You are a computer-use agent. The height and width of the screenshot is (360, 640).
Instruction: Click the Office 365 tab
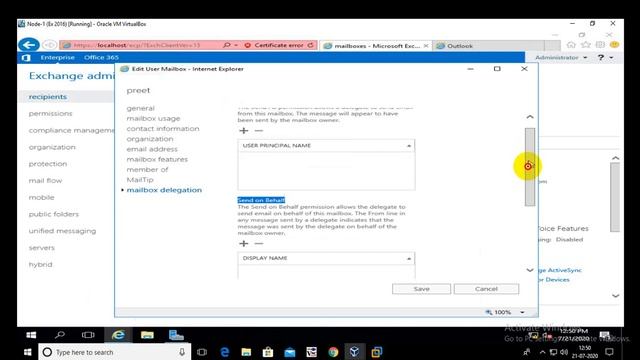tap(101, 58)
